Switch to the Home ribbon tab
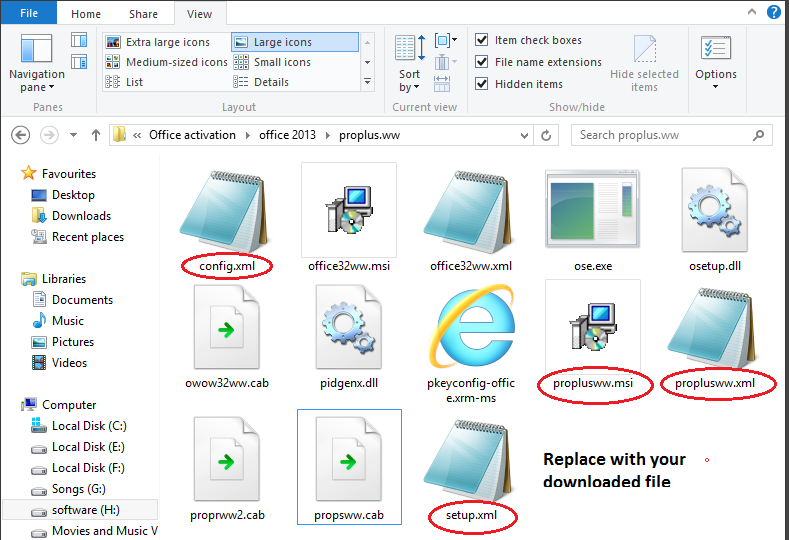This screenshot has width=789, height=540. coord(86,14)
